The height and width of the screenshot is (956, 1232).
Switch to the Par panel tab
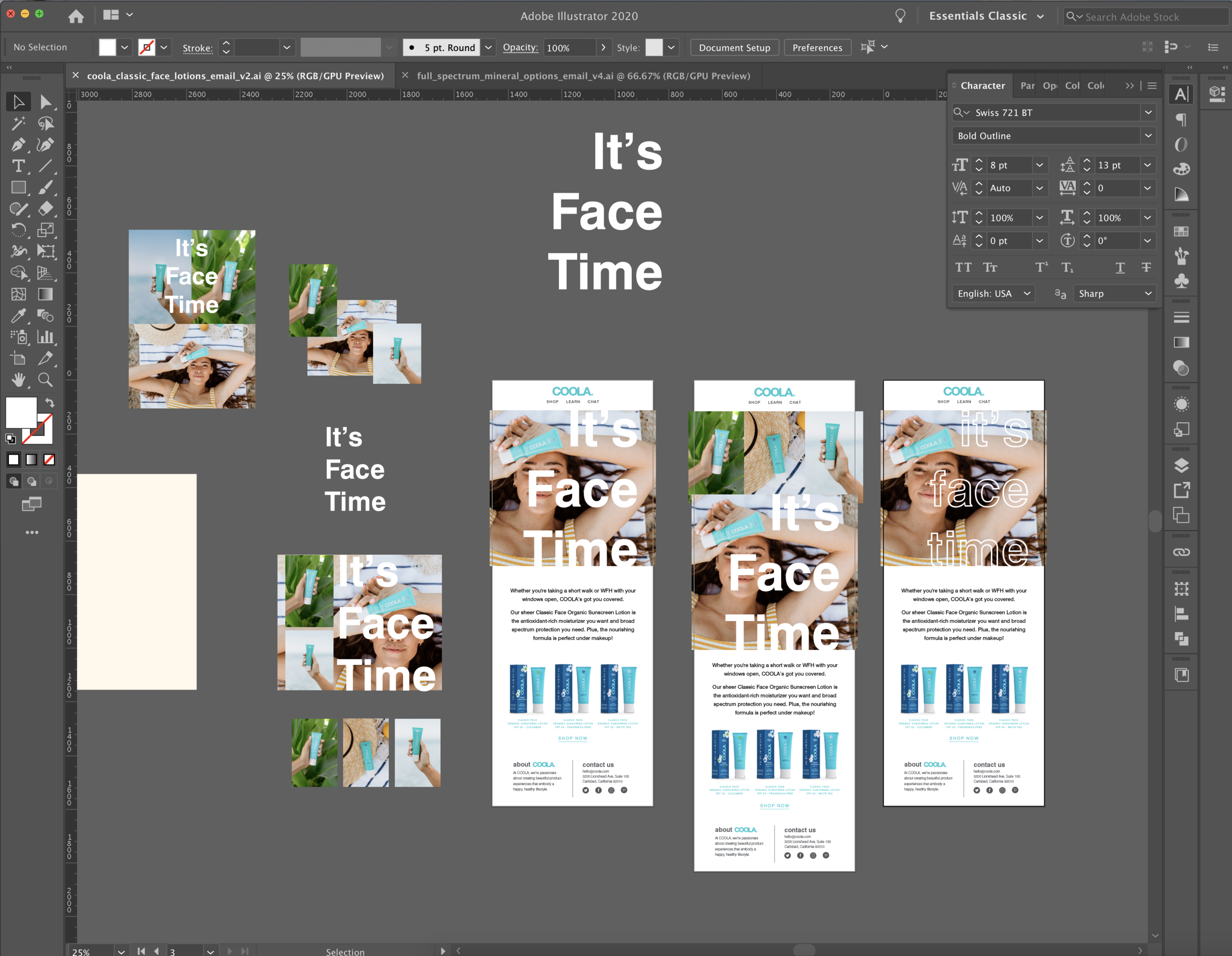coord(1028,85)
